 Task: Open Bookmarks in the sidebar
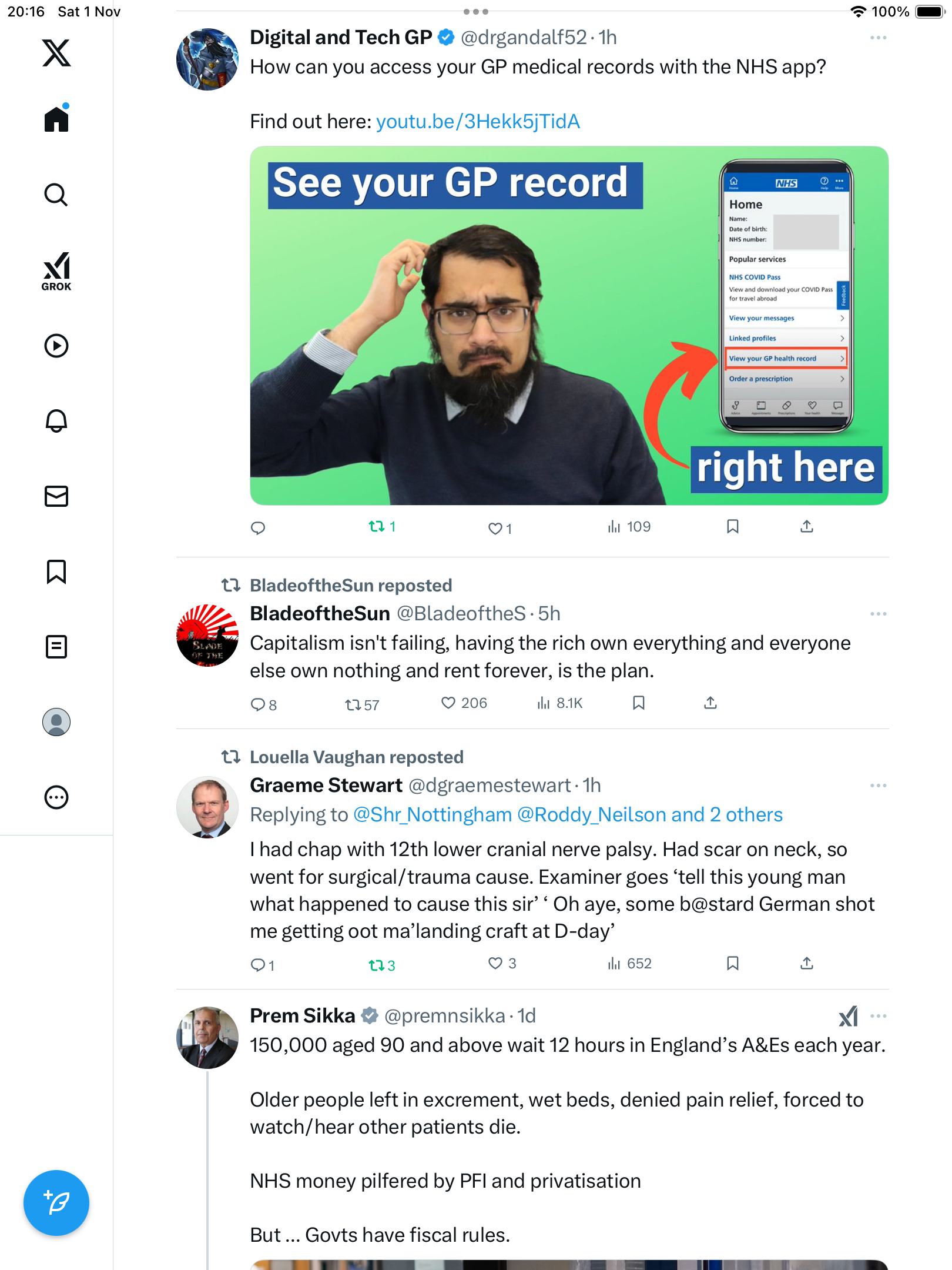click(x=56, y=571)
